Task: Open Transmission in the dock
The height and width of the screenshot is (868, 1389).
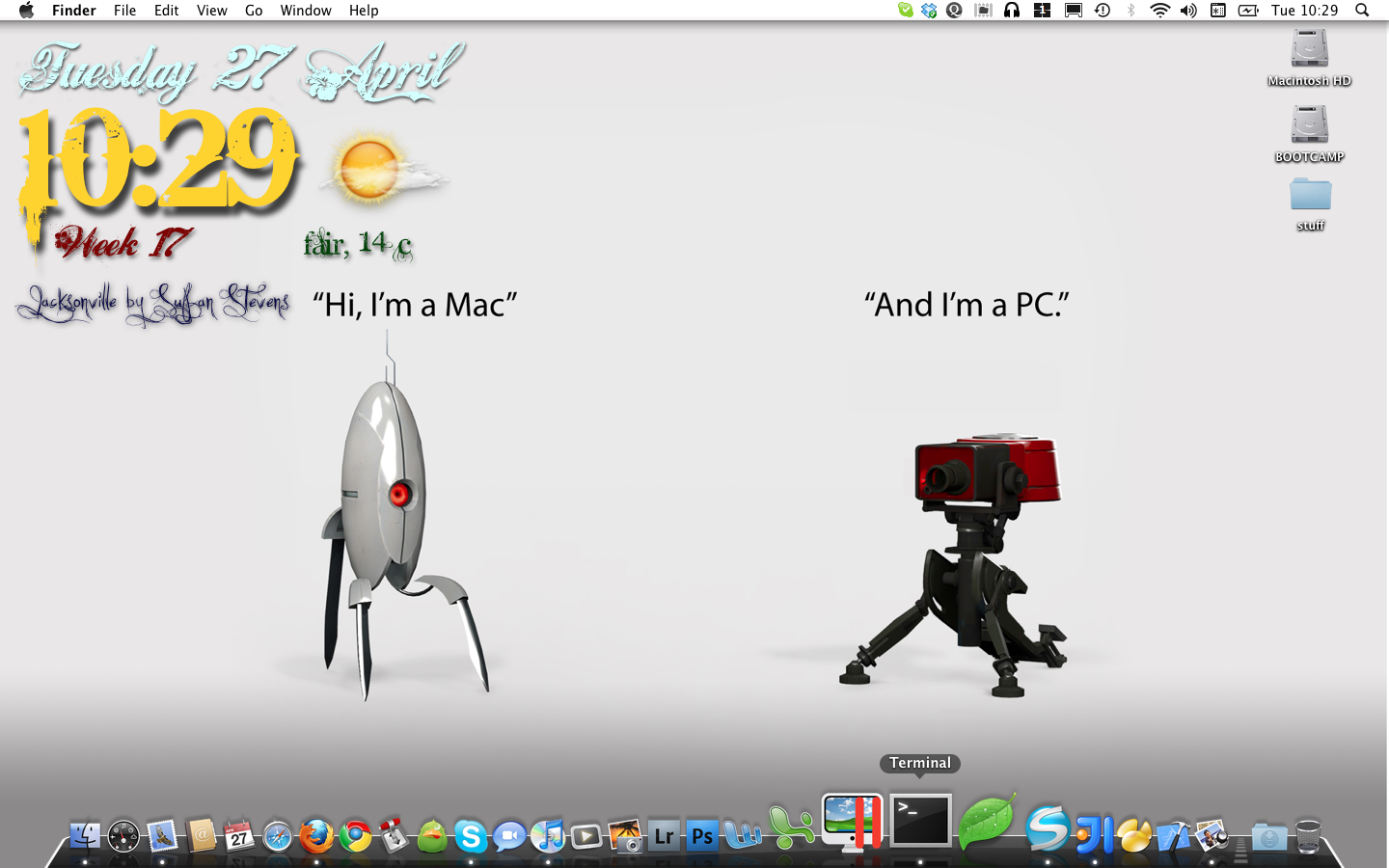Action: point(394,835)
